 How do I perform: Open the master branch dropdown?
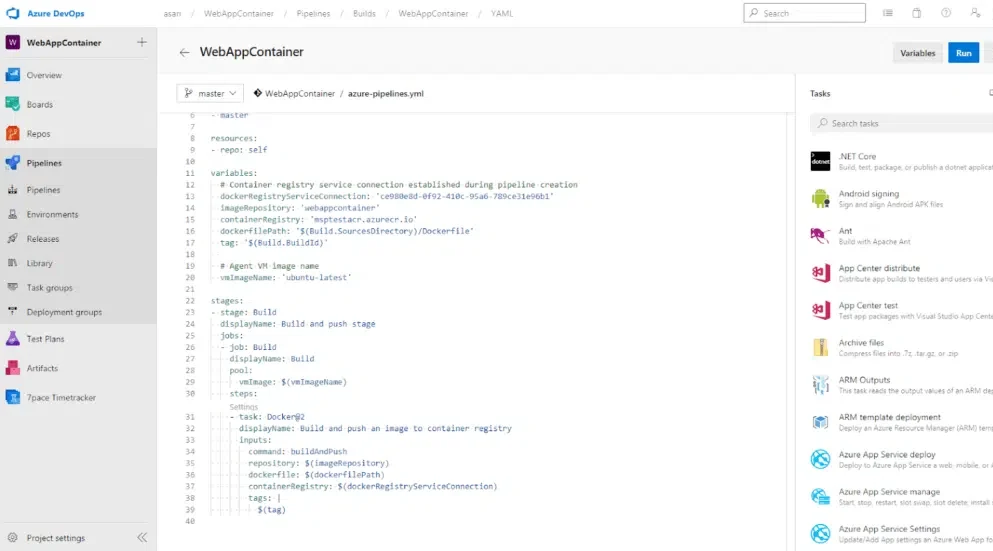pyautogui.click(x=210, y=93)
